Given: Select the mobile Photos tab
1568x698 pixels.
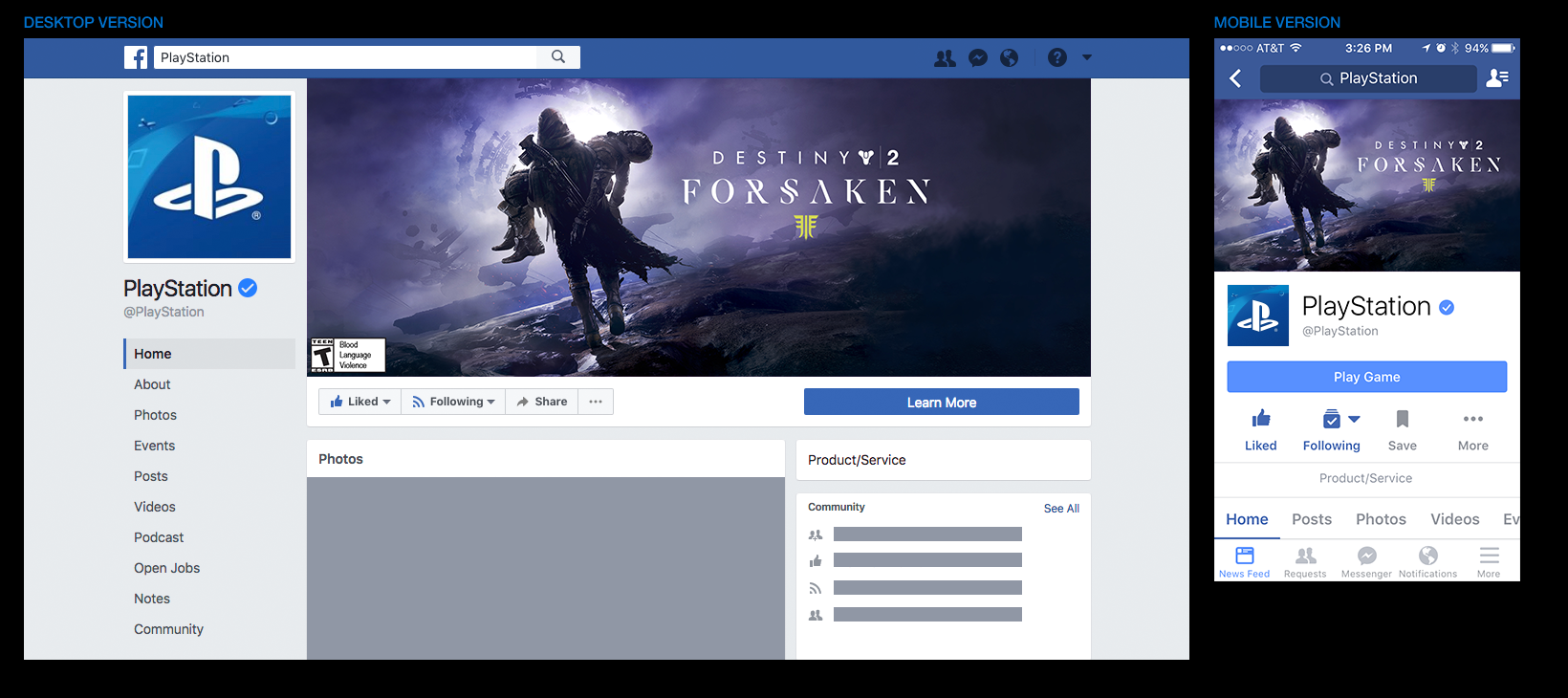Looking at the screenshot, I should (1381, 519).
